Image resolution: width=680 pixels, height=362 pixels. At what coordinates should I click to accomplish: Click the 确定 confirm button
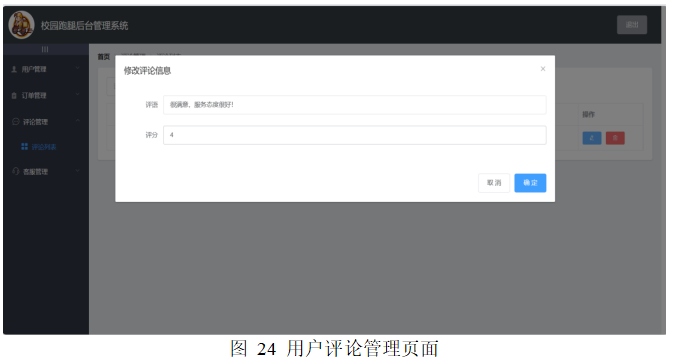coord(530,183)
